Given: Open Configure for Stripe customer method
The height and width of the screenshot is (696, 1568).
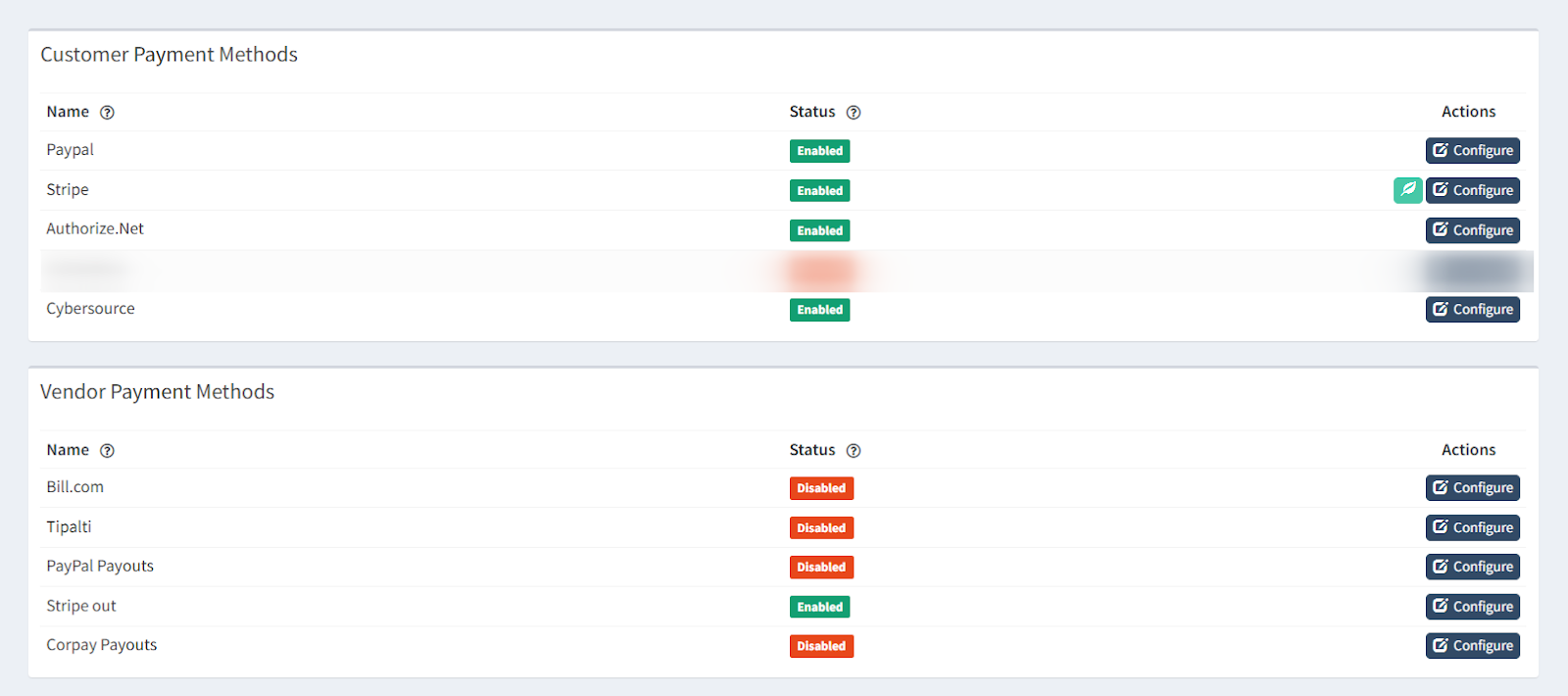Looking at the screenshot, I should click(1472, 190).
